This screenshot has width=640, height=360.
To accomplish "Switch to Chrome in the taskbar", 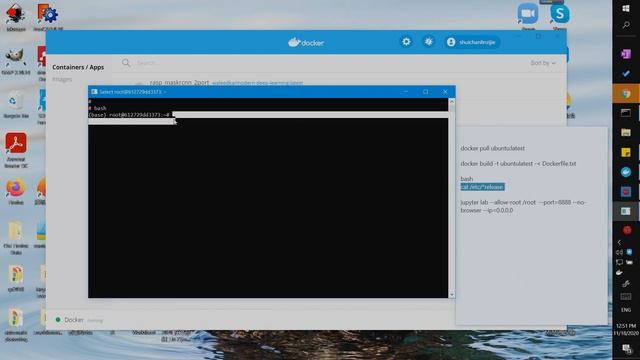I will [x=626, y=94].
